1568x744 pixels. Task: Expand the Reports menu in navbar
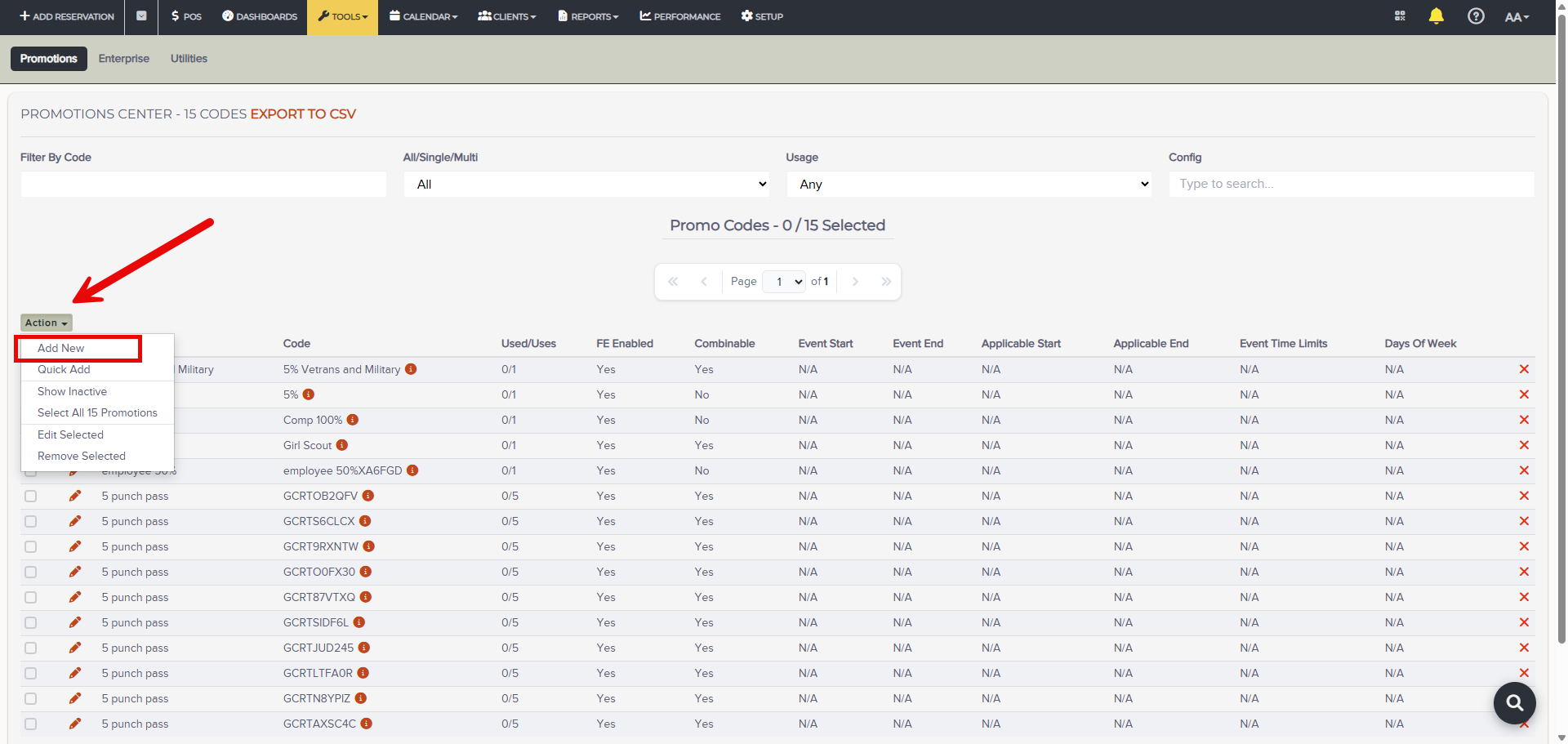coord(588,16)
